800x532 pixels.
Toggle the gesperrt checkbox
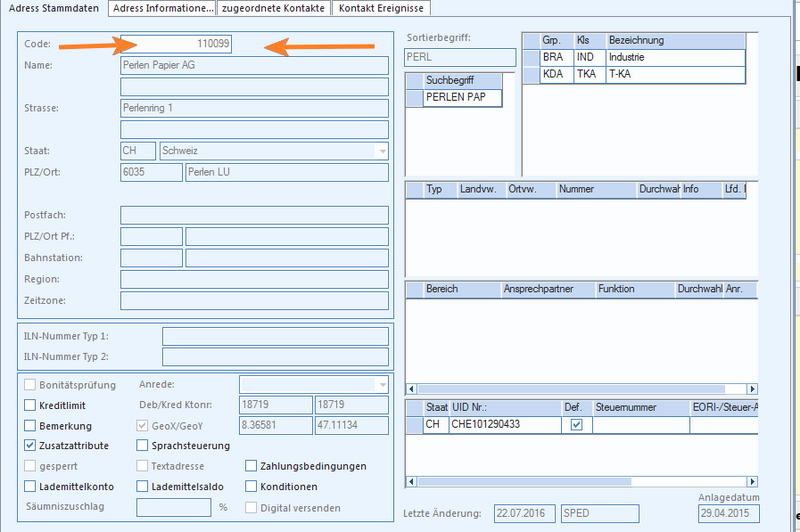pyautogui.click(x=30, y=466)
